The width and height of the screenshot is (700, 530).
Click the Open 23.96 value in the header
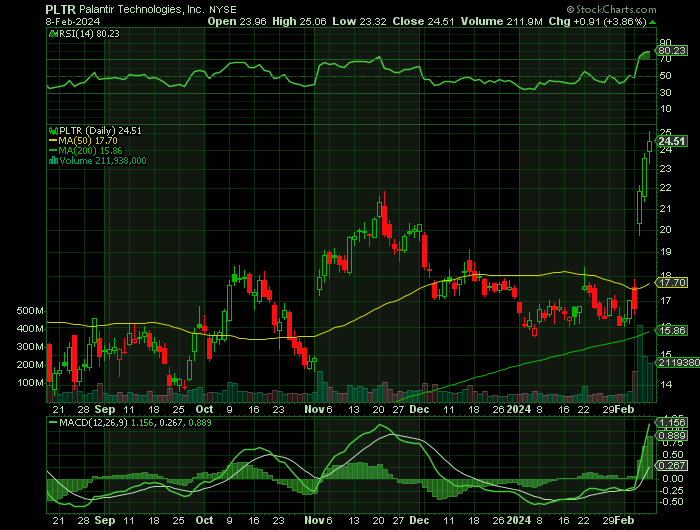click(x=237, y=21)
